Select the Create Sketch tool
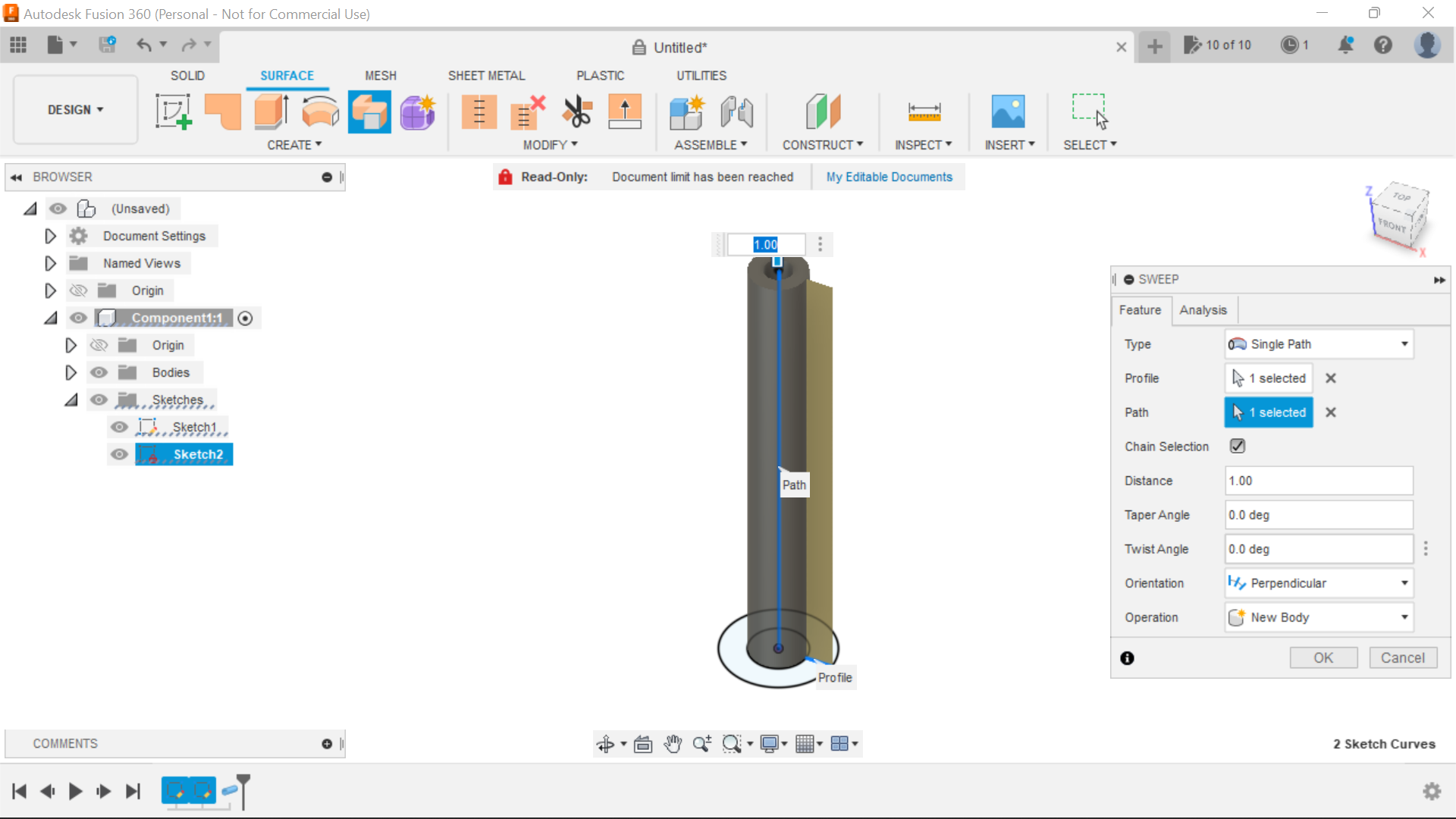The image size is (1456, 819). pyautogui.click(x=173, y=111)
